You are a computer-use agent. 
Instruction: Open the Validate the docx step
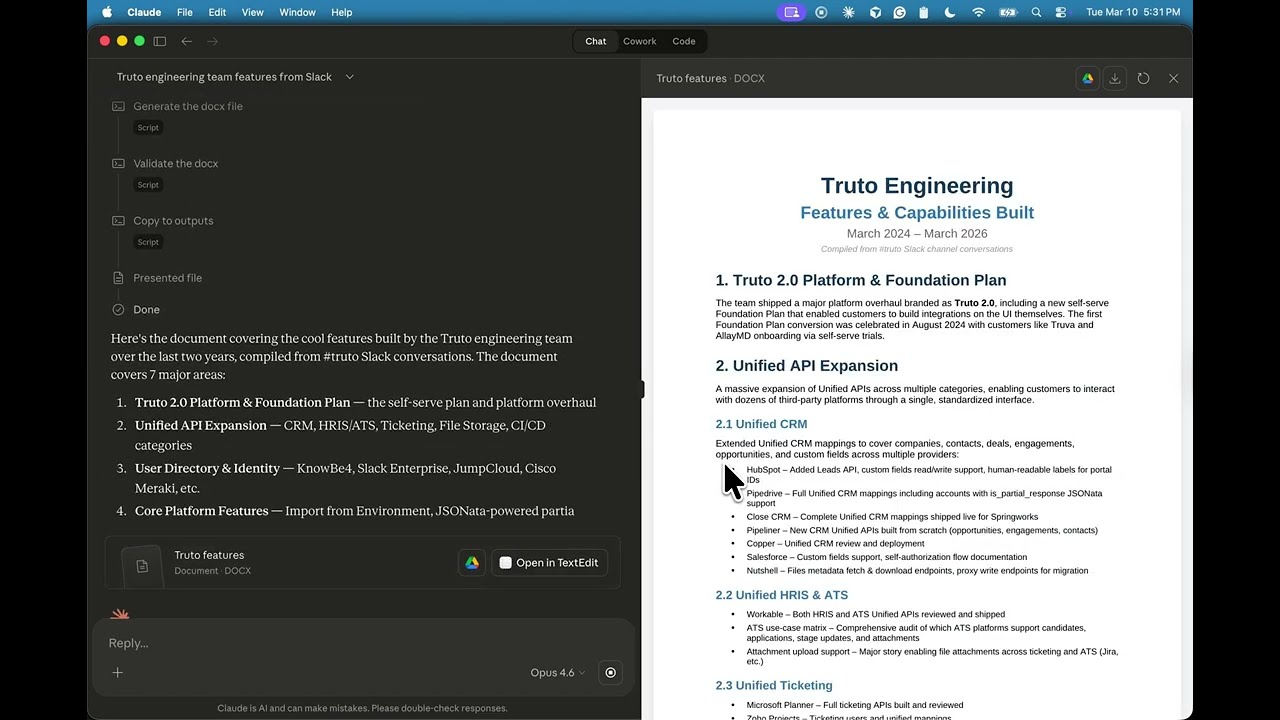click(176, 163)
